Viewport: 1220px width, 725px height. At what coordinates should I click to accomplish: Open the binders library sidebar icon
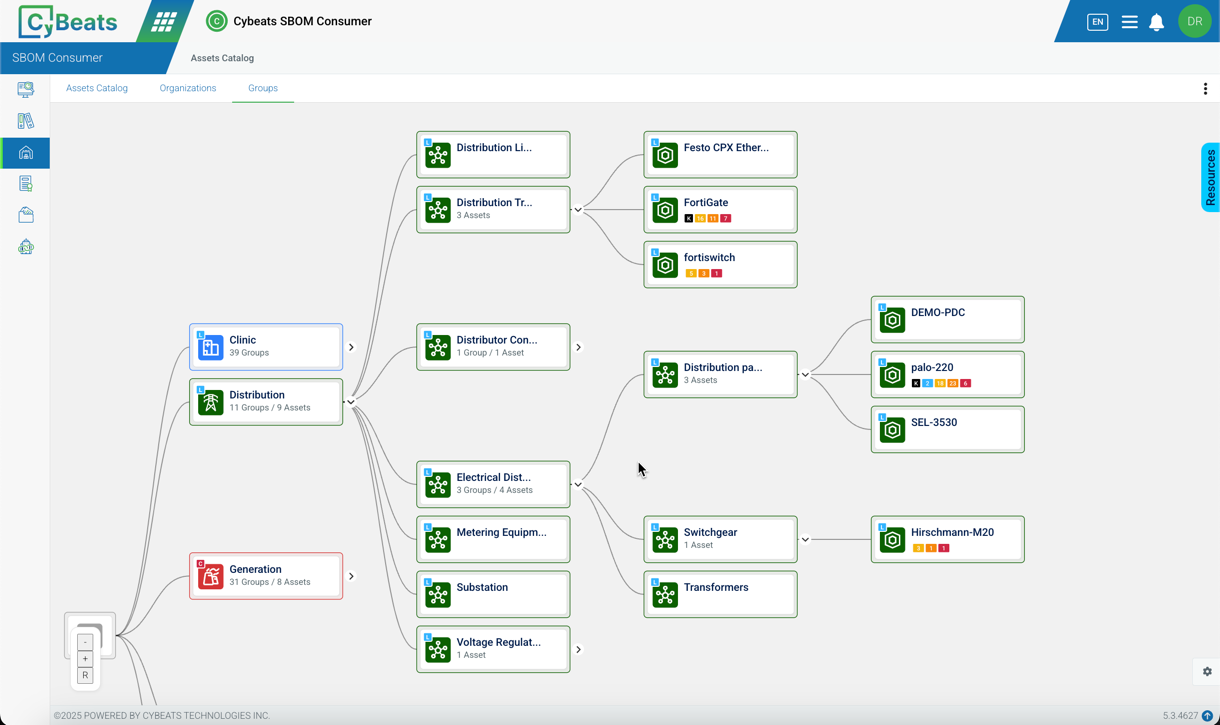pyautogui.click(x=26, y=121)
